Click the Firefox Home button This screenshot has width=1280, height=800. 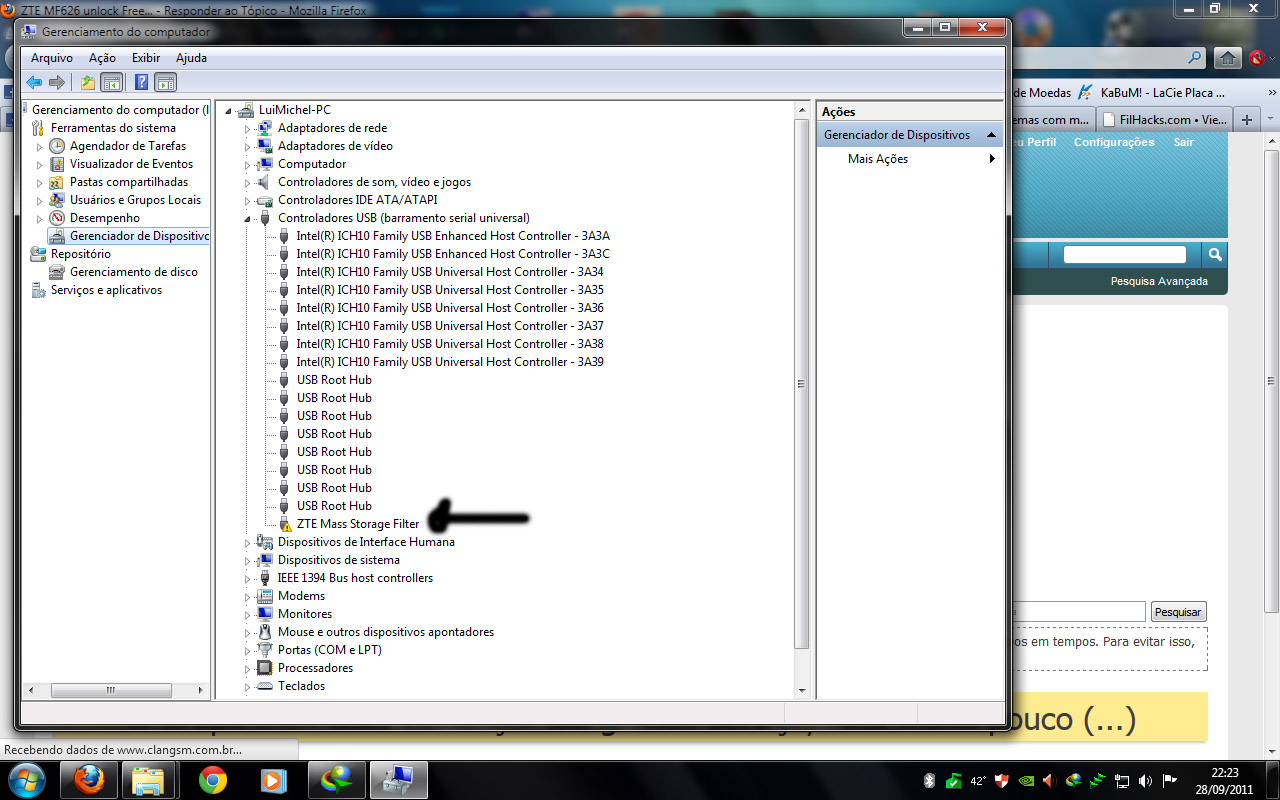(1228, 58)
